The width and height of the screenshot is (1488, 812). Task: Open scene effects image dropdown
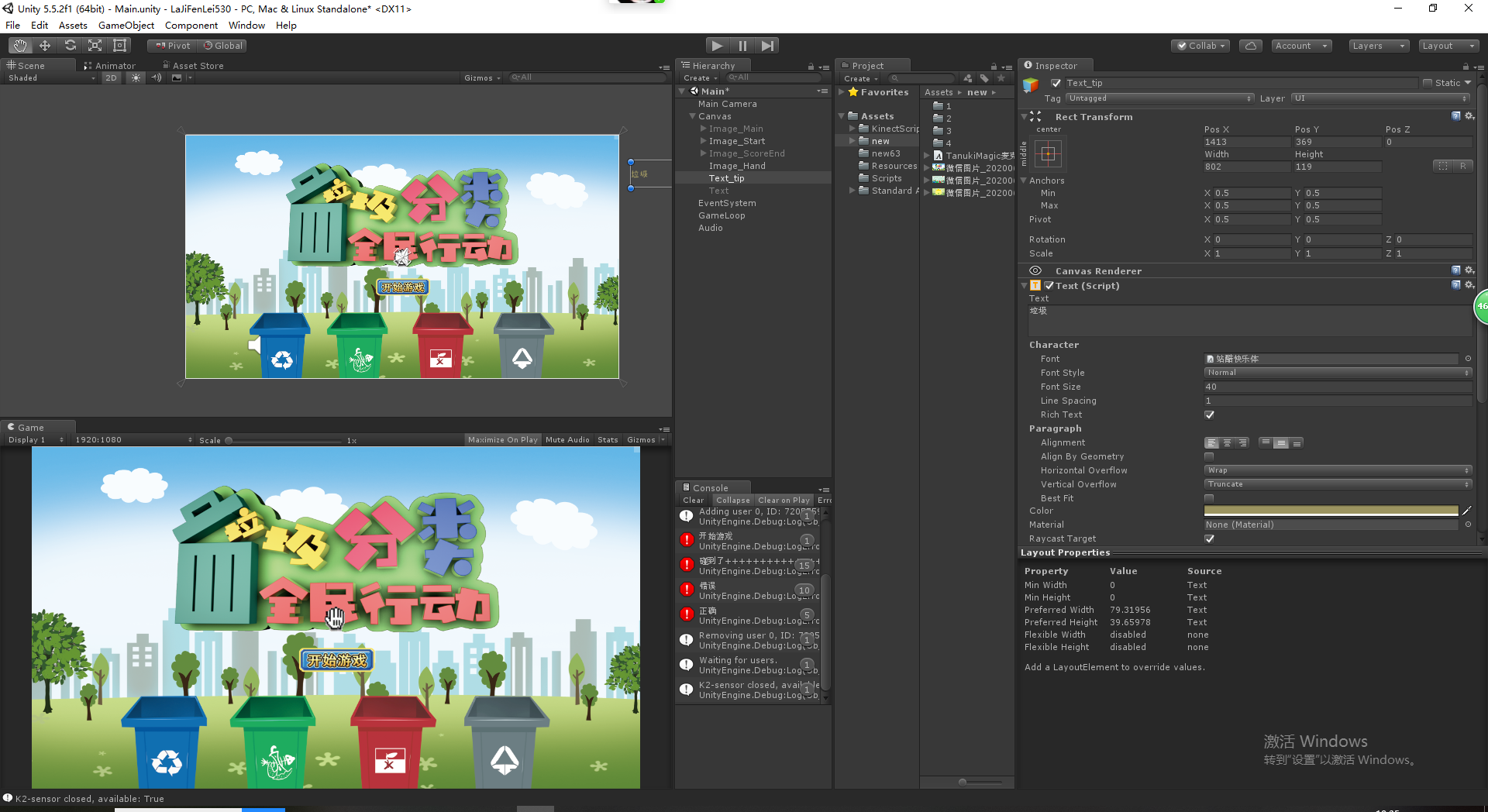point(181,77)
